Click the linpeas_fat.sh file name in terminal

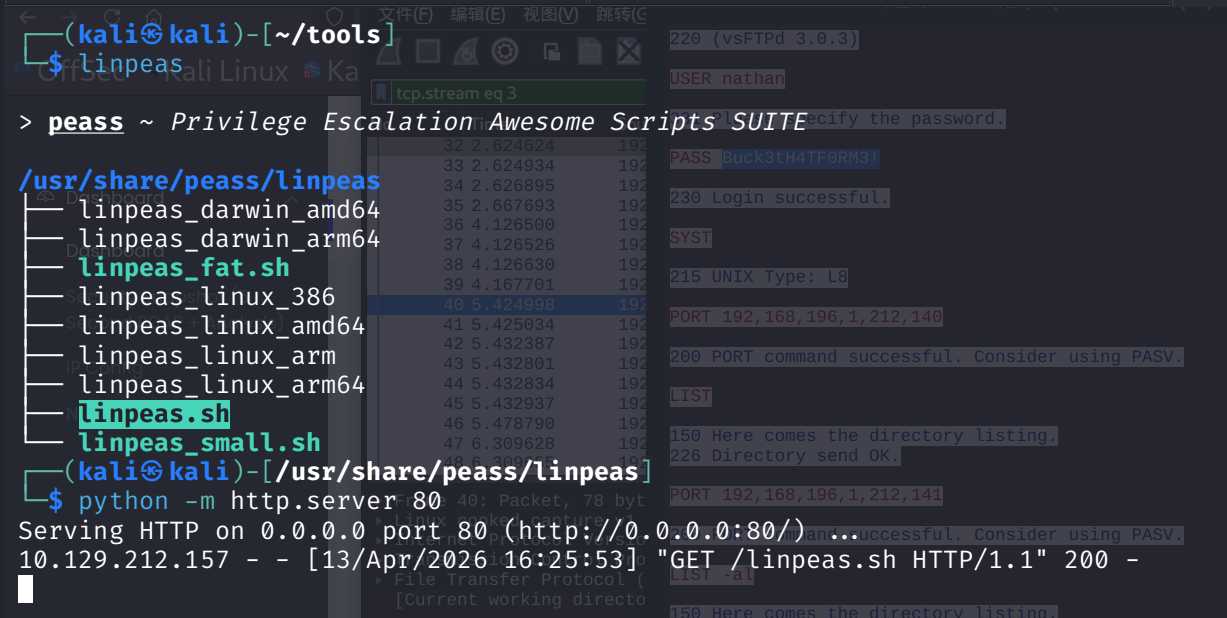point(184,268)
